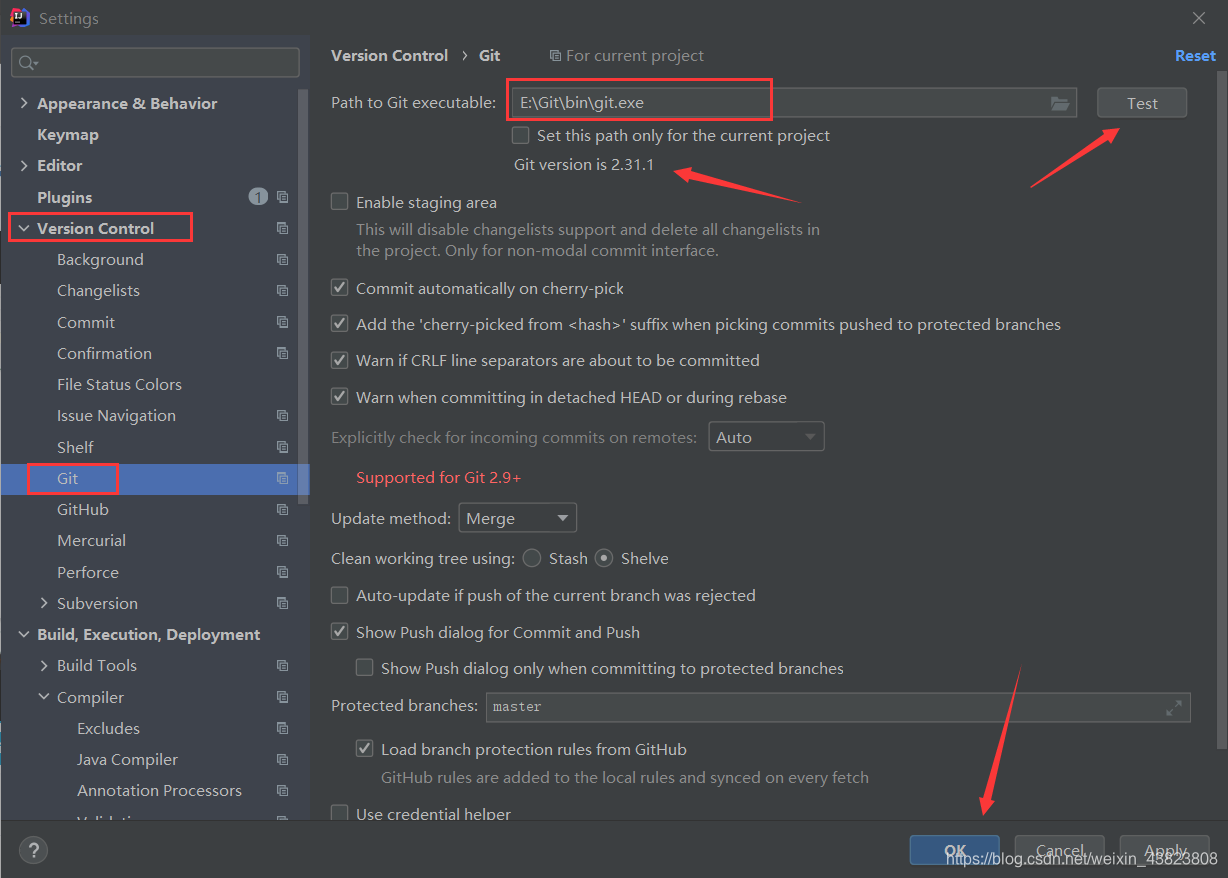This screenshot has height=878, width=1228.
Task: Click the help question mark button
Action: 33,851
